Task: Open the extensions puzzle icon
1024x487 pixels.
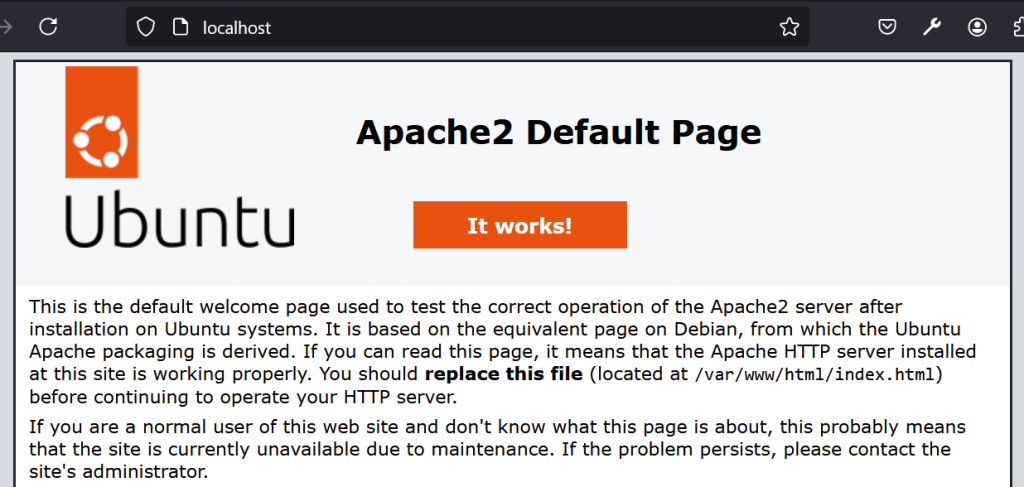Action: (1016, 27)
